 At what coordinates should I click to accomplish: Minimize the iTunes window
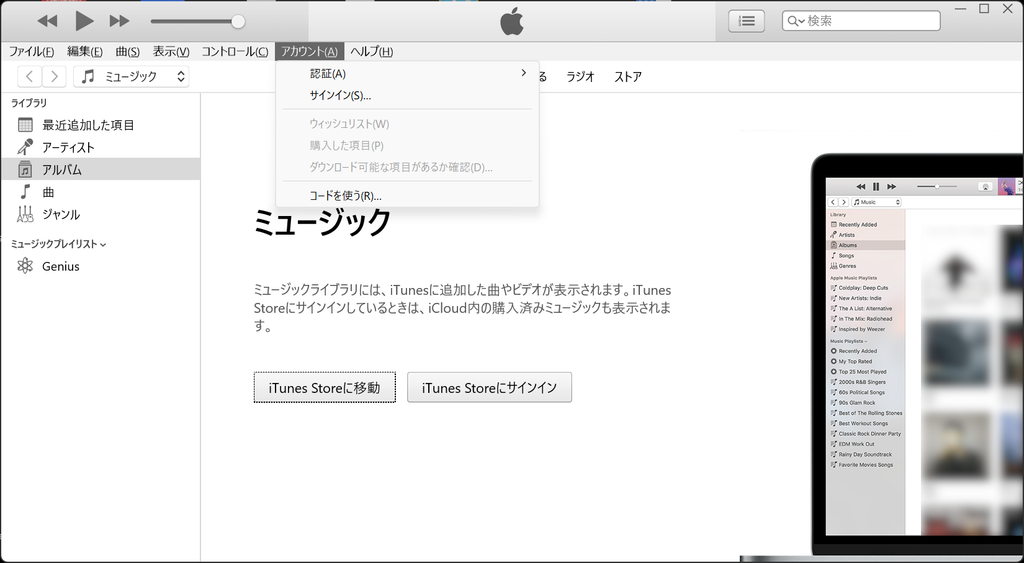pyautogui.click(x=961, y=9)
